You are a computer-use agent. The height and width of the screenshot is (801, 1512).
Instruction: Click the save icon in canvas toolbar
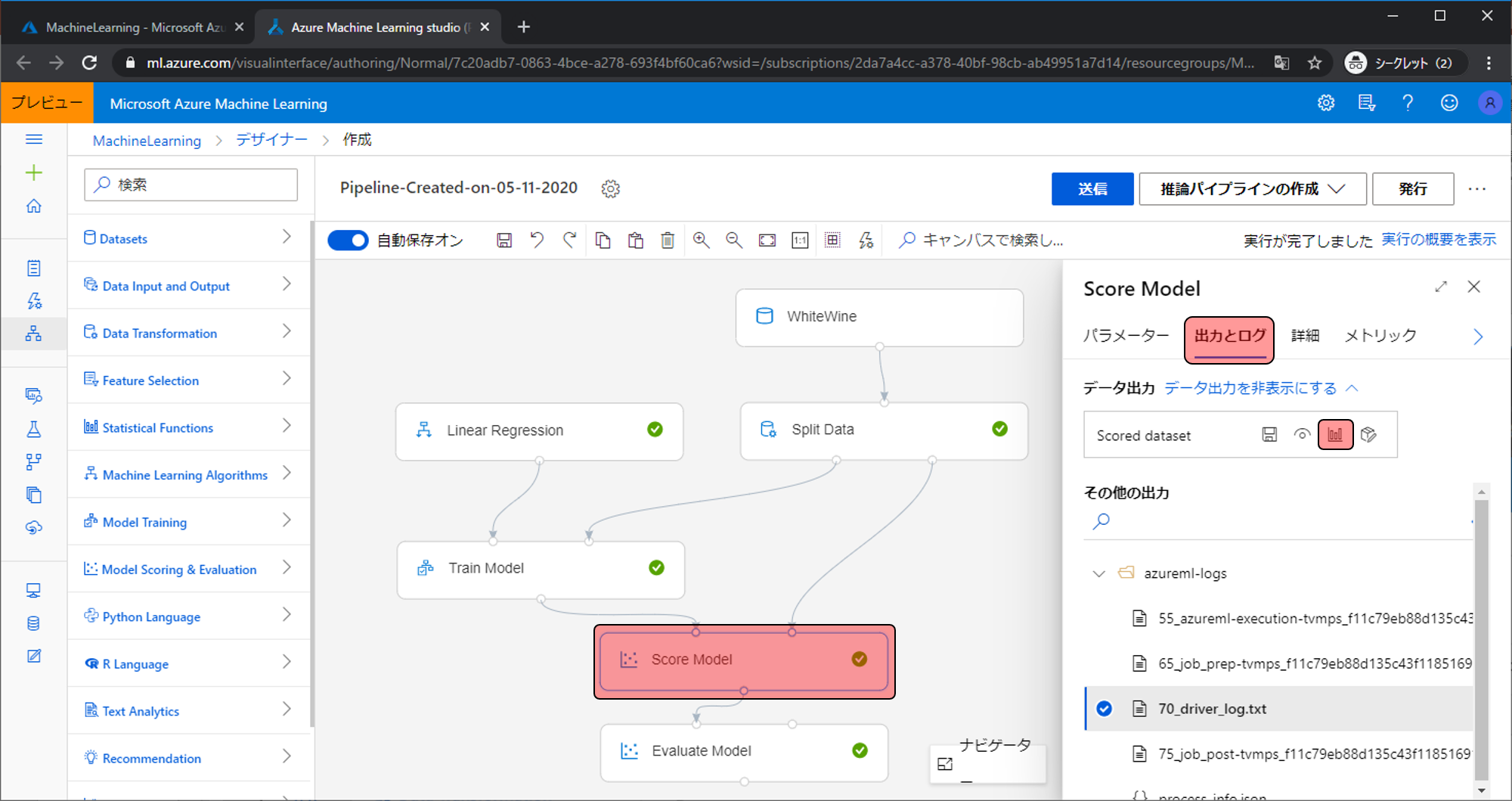click(504, 241)
